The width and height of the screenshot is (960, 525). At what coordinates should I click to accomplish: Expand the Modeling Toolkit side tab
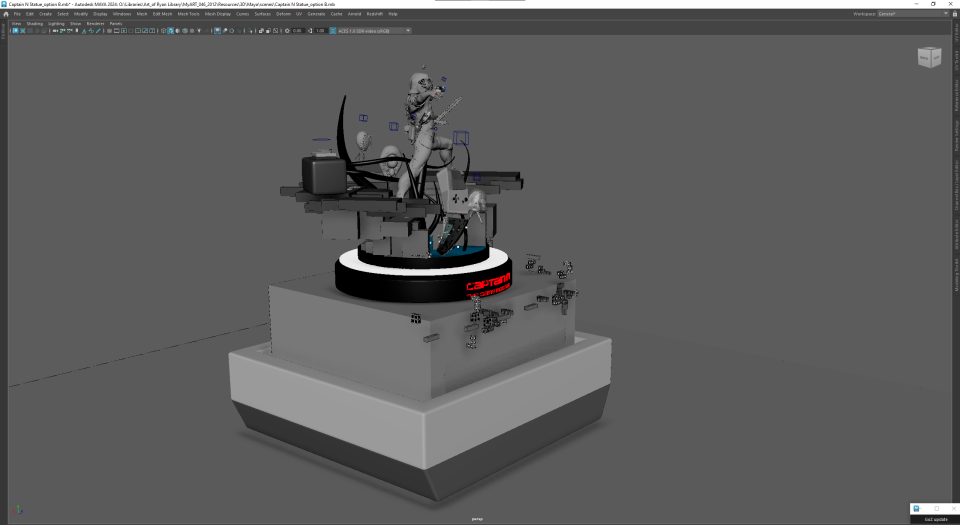pyautogui.click(x=956, y=274)
